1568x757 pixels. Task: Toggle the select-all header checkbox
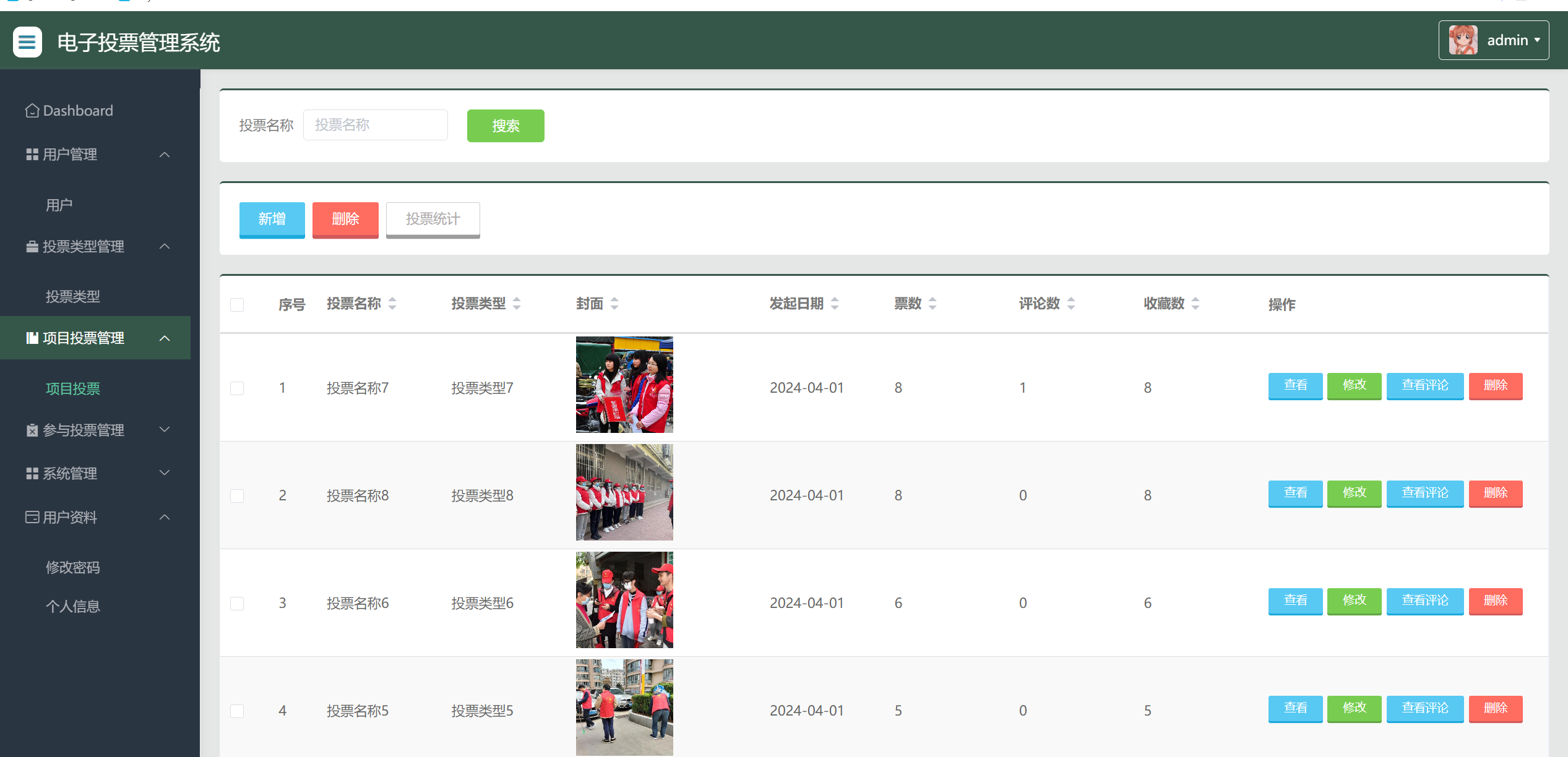(x=237, y=305)
